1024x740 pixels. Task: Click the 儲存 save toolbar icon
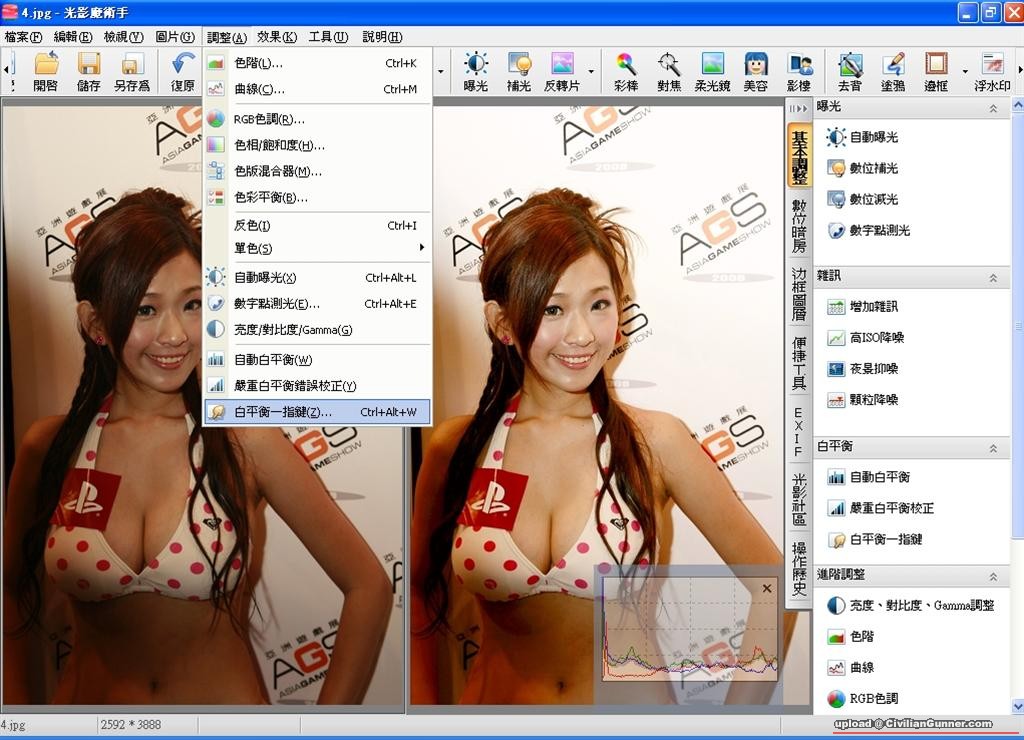[x=89, y=71]
